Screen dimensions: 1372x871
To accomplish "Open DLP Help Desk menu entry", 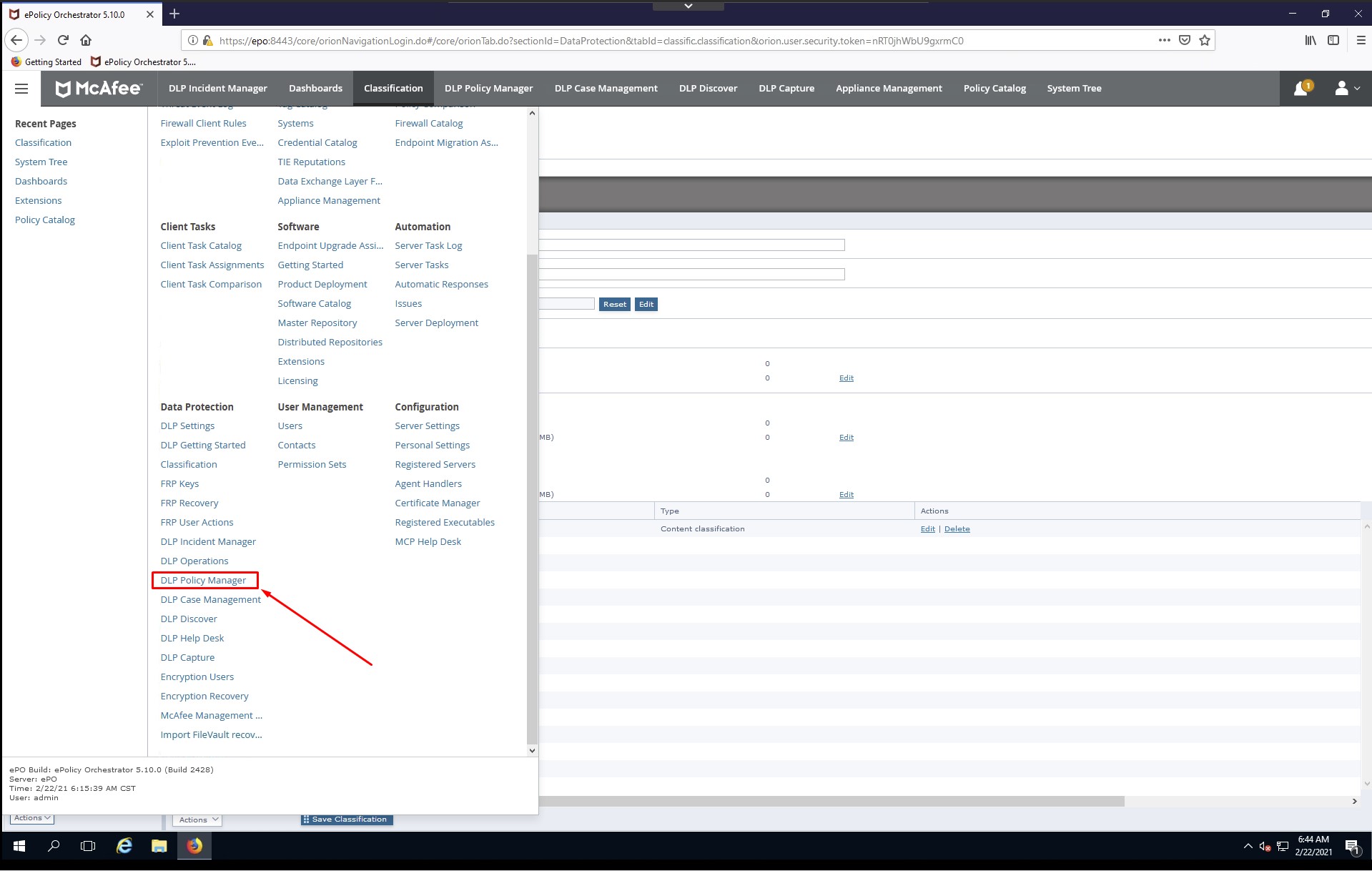I will (192, 638).
